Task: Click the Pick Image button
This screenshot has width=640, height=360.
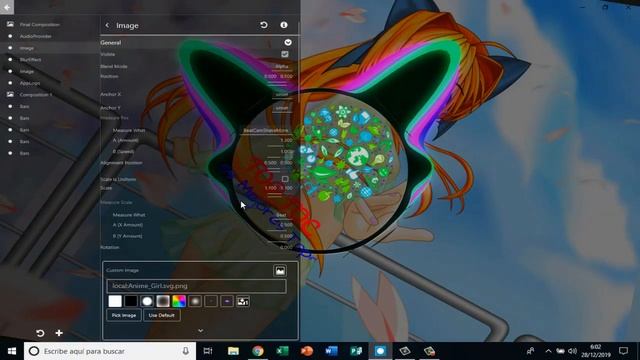Action: (124, 315)
